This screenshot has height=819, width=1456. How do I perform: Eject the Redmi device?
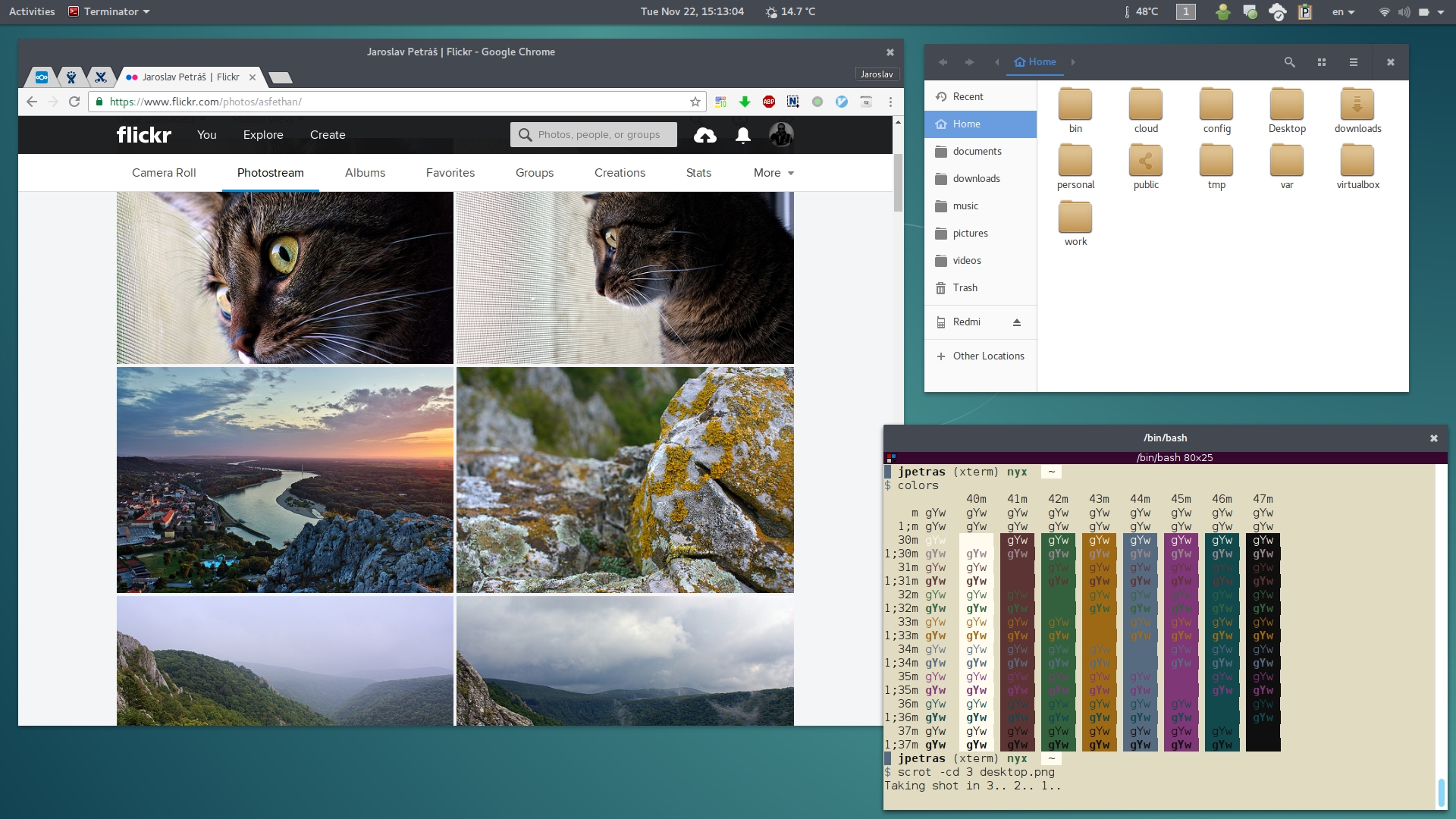coord(1017,322)
